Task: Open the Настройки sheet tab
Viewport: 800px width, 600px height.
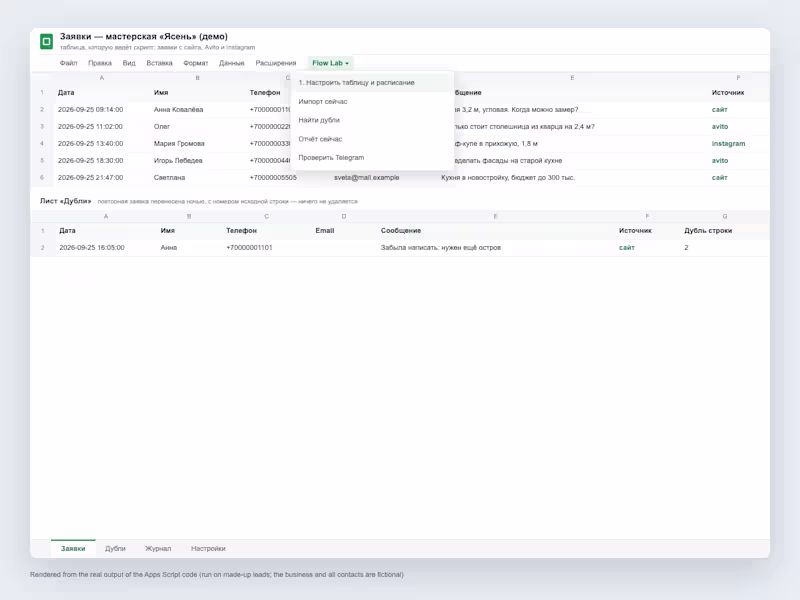Action: (208, 548)
